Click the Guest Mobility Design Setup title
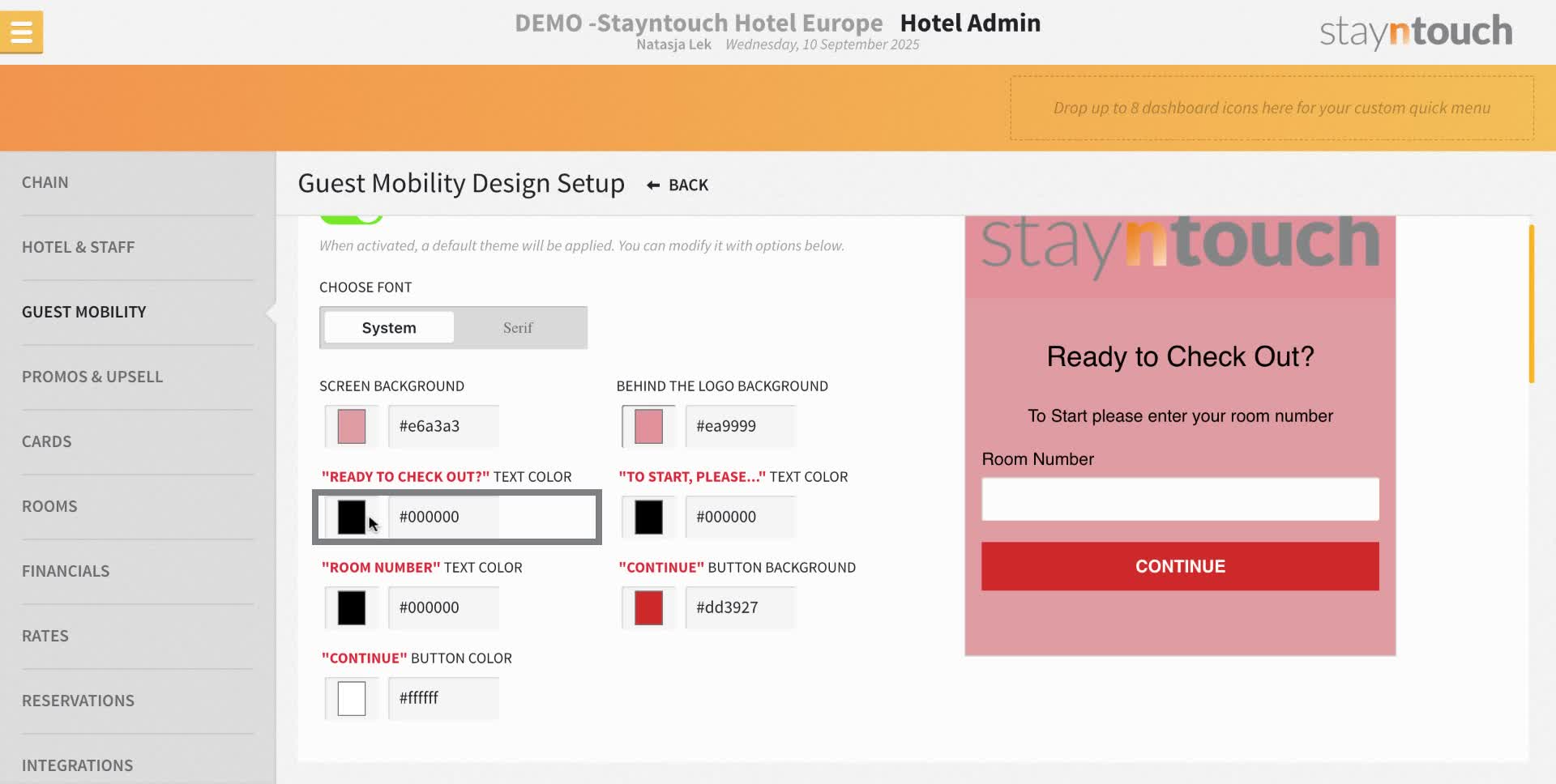This screenshot has height=784, width=1556. pos(461,184)
